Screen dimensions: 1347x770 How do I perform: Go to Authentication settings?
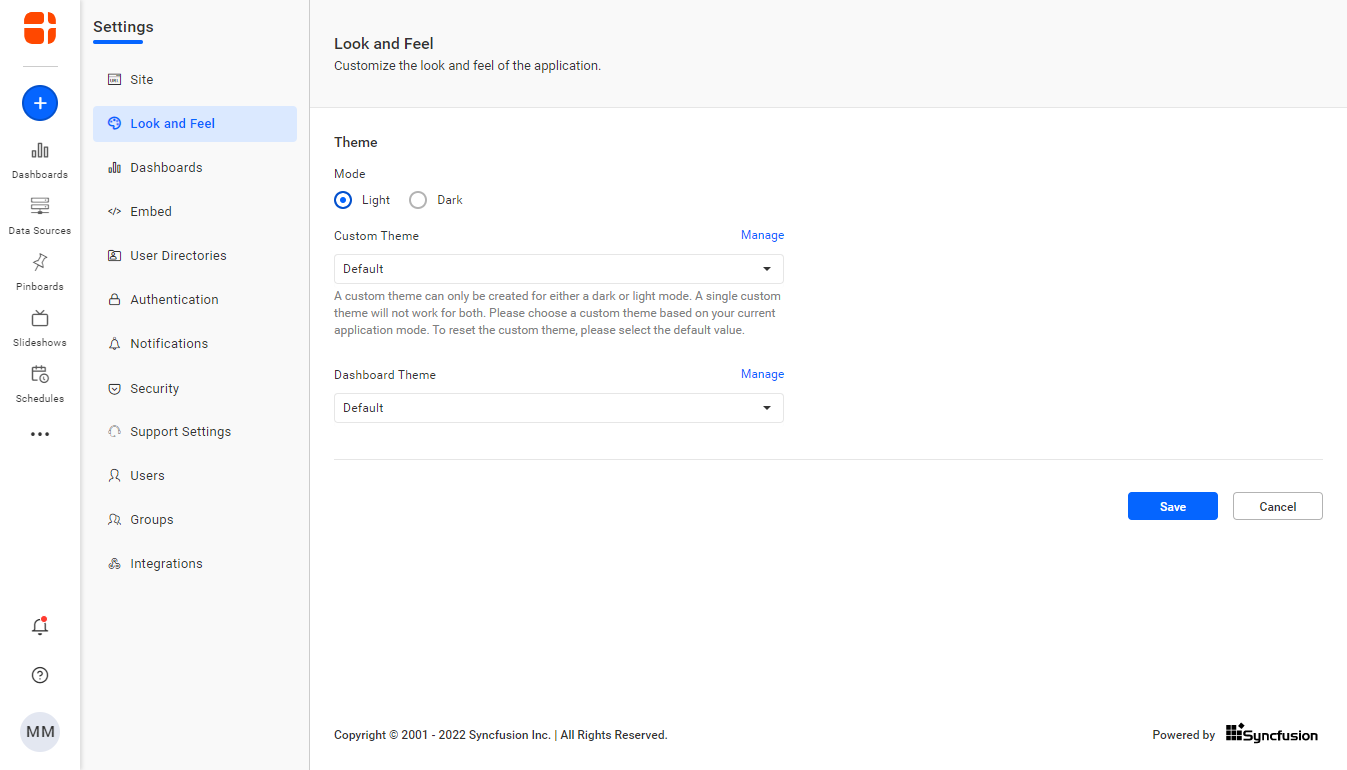click(174, 300)
